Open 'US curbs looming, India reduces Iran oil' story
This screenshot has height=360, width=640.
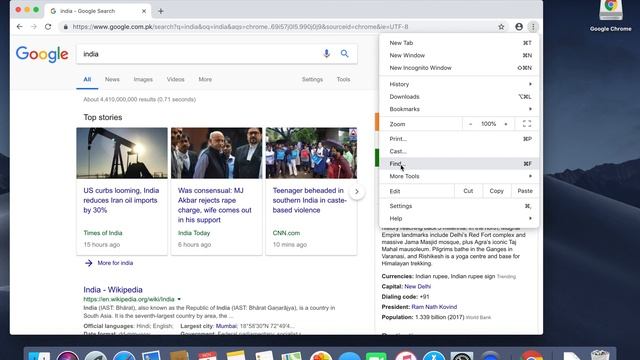tap(121, 200)
